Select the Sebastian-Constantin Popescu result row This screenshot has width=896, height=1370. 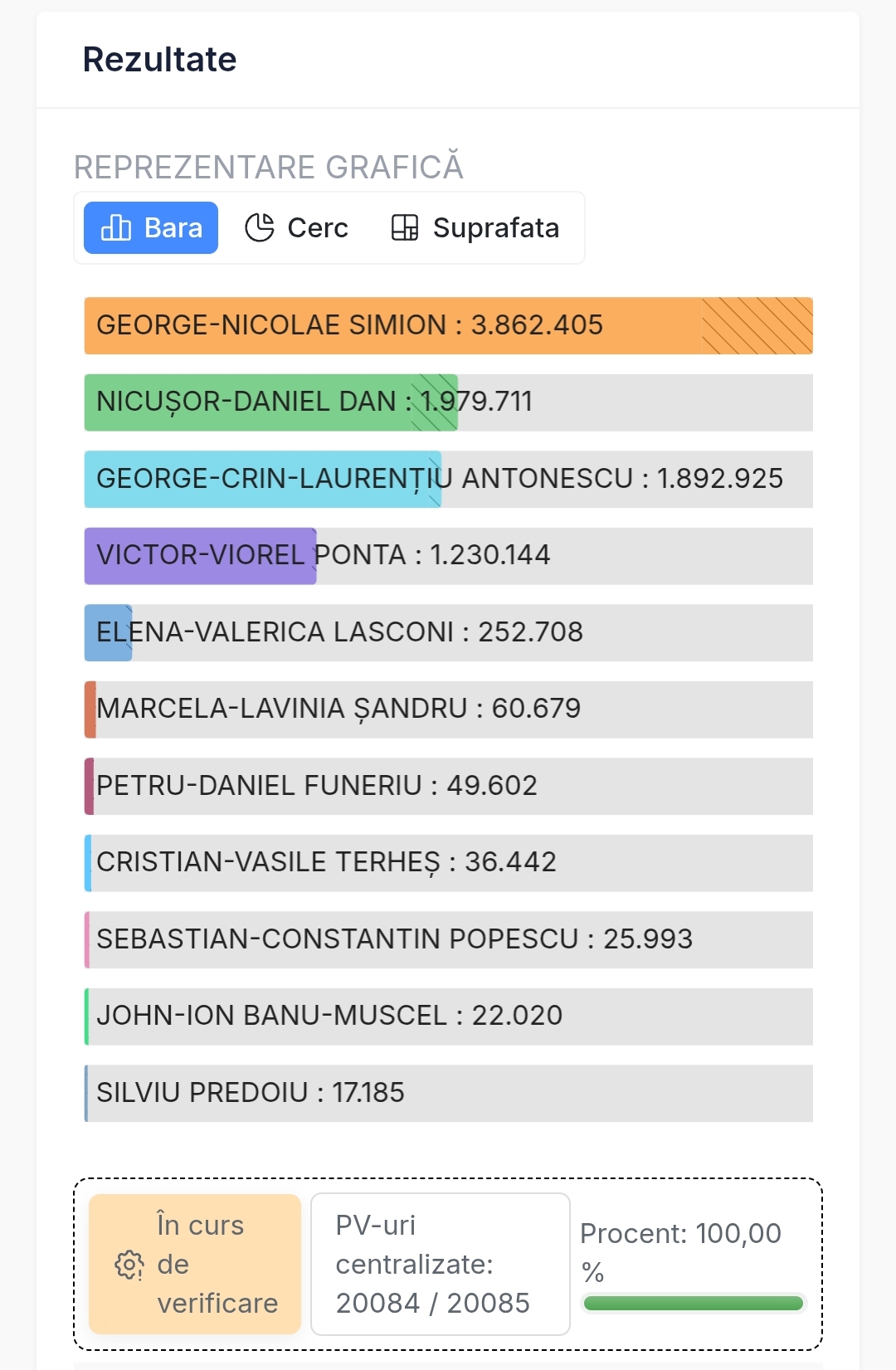tap(449, 939)
